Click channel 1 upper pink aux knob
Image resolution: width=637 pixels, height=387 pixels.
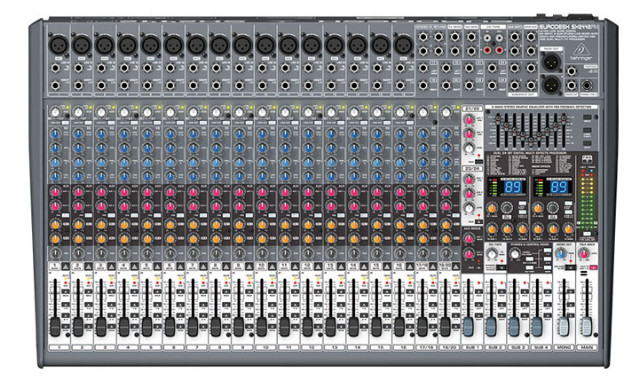(55, 192)
